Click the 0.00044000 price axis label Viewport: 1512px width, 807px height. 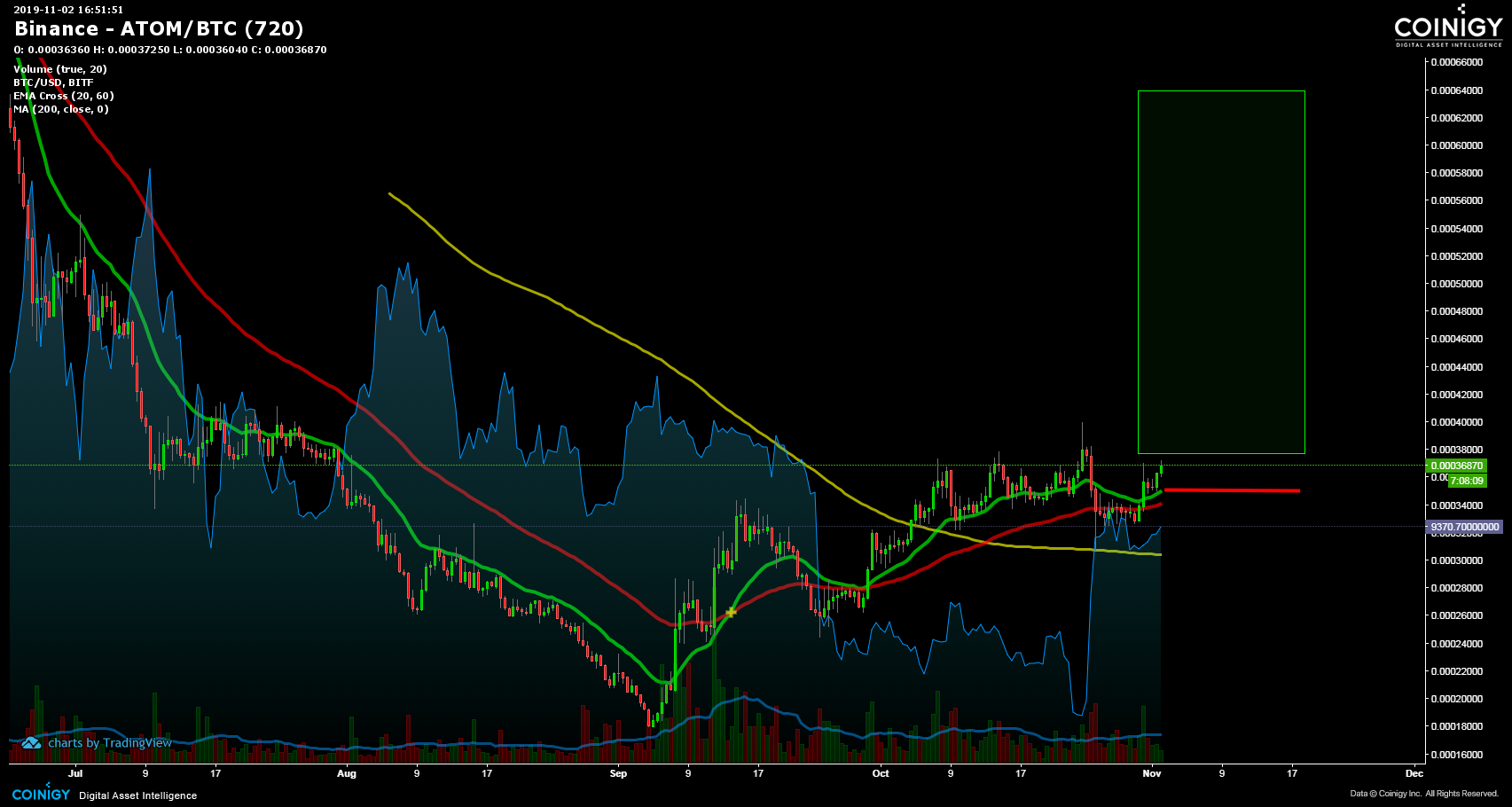(1456, 367)
